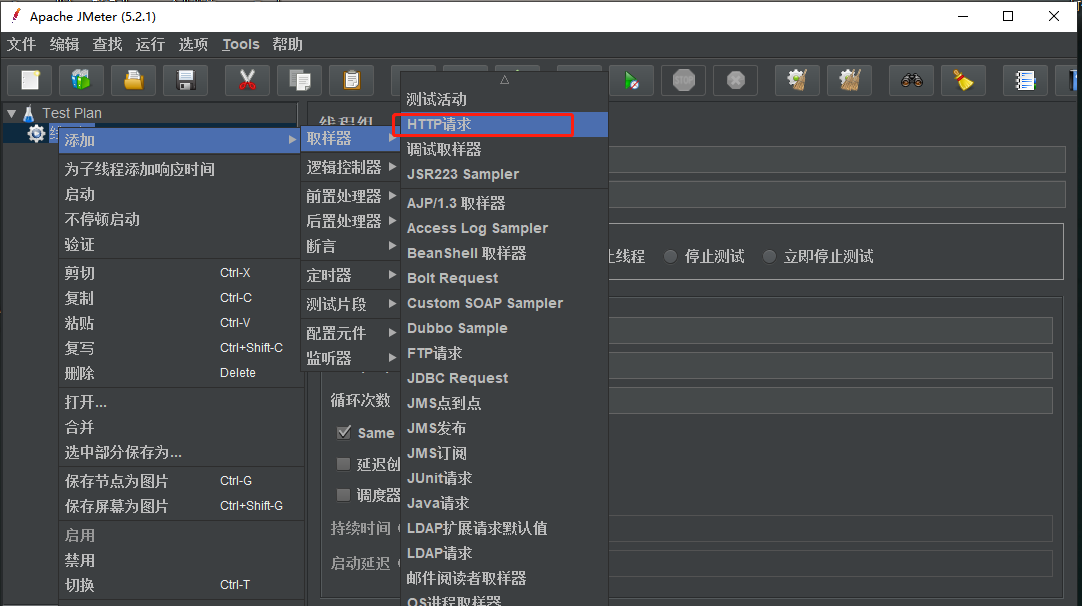Click the Function Helper list icon
This screenshot has height=606, width=1082.
pyautogui.click(x=1025, y=80)
